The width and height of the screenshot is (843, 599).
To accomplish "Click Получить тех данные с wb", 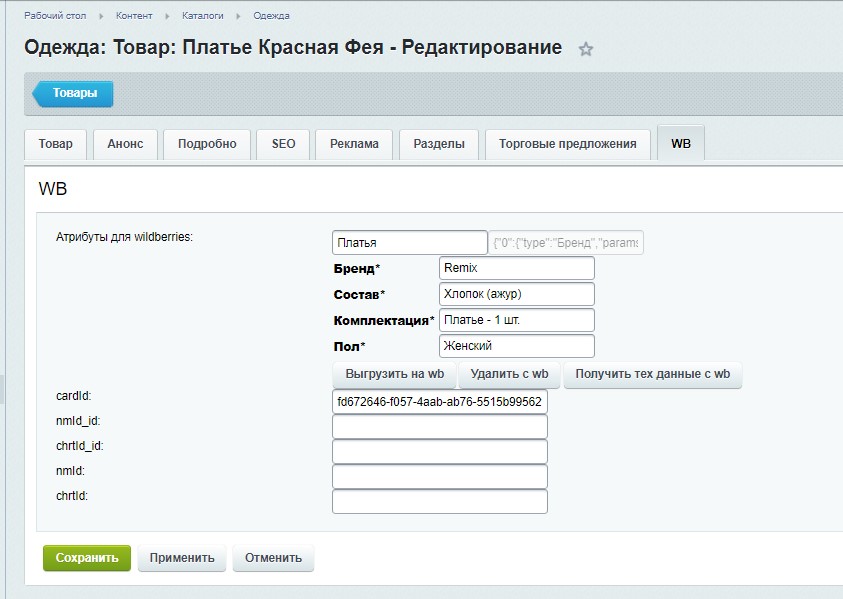I will [x=652, y=374].
